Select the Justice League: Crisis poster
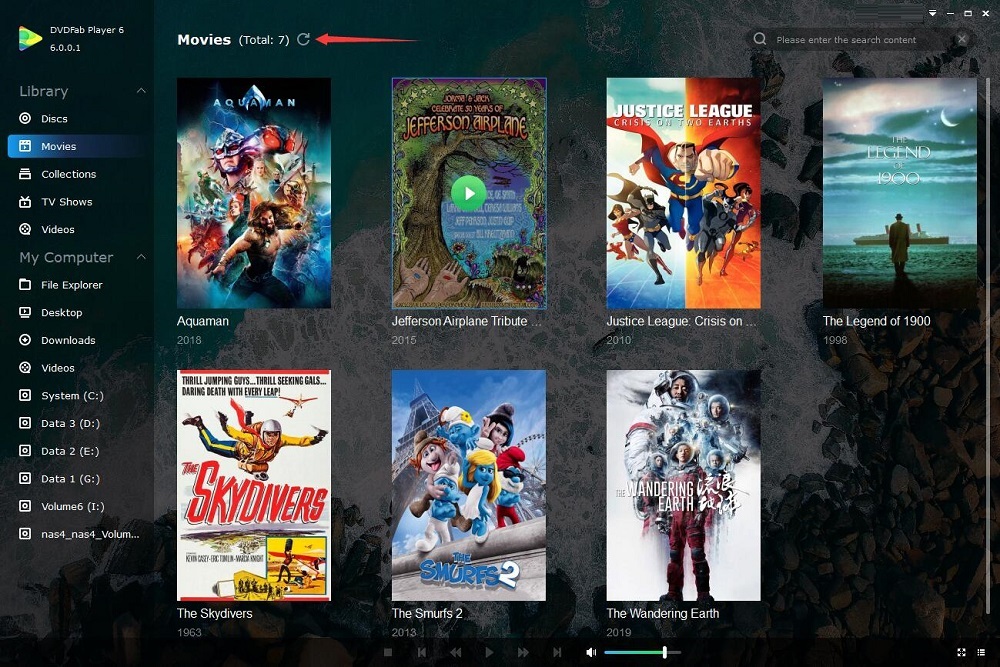This screenshot has height=667, width=1000. point(683,193)
